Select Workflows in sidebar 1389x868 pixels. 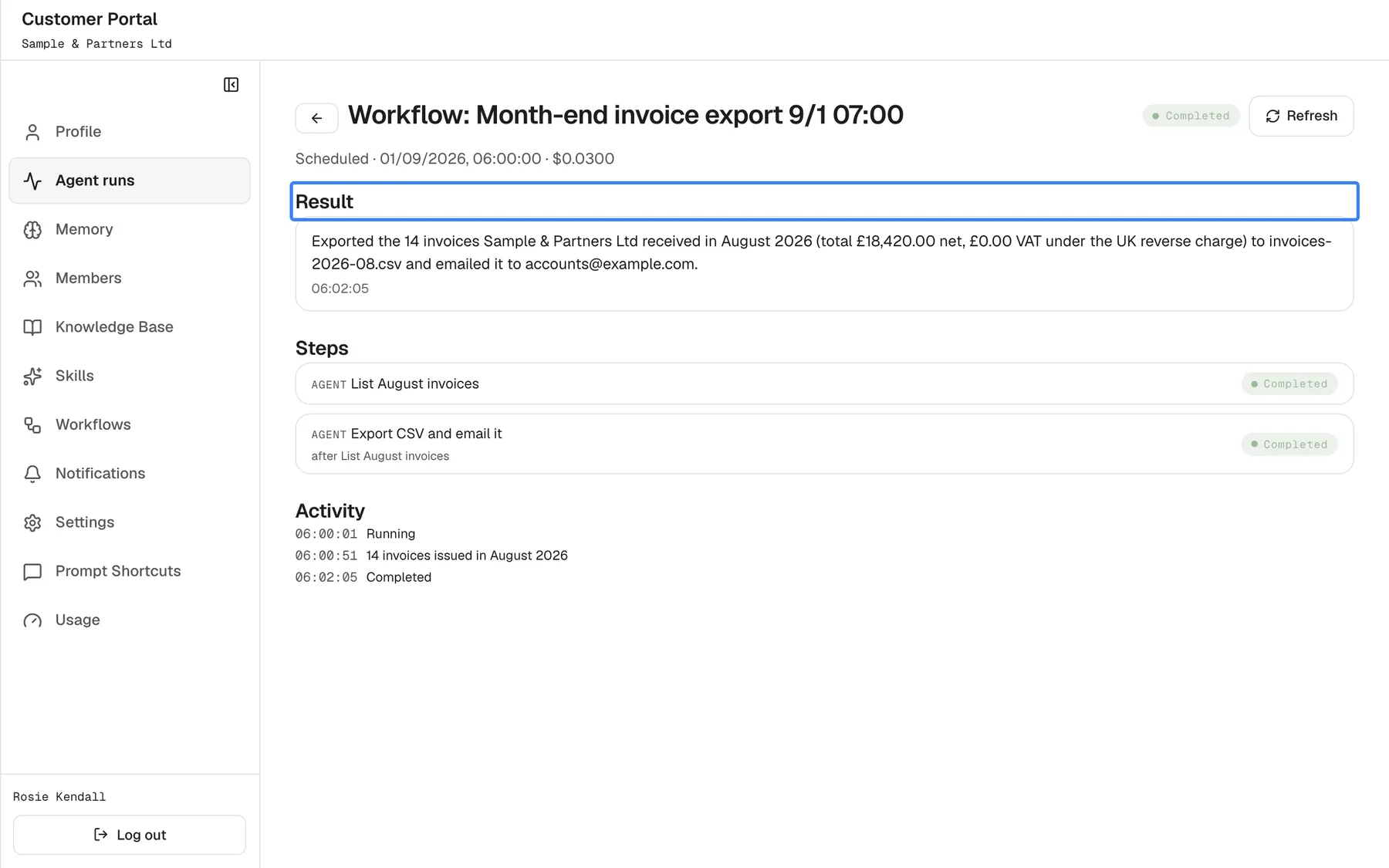[130, 424]
